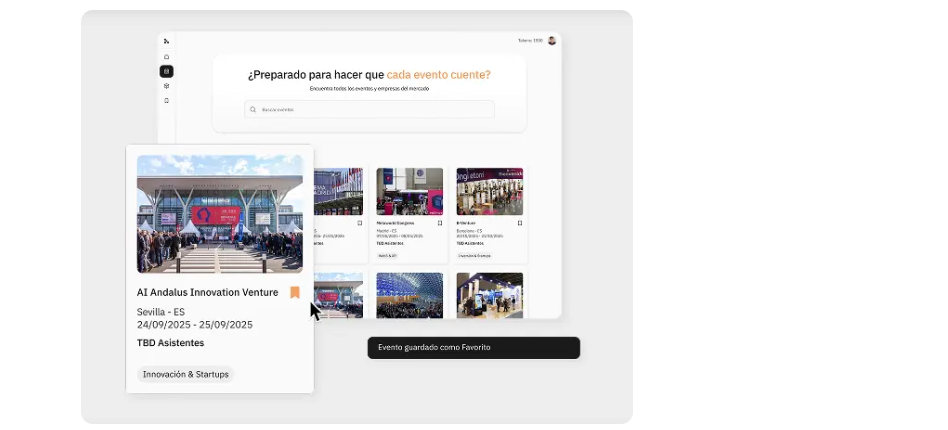Click the 'Buscar eventos' search field
Image resolution: width=948 pixels, height=430 pixels.
tap(369, 109)
